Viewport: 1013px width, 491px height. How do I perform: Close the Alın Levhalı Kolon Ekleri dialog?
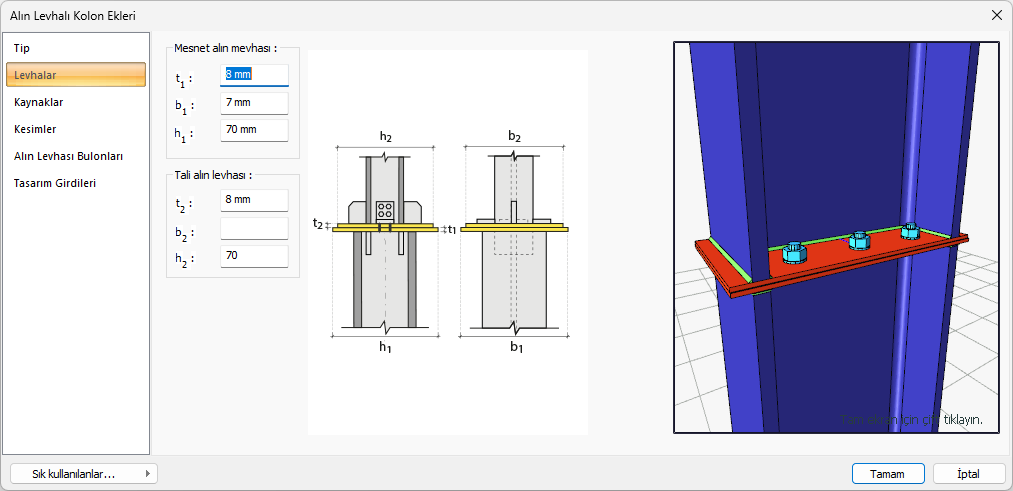996,15
